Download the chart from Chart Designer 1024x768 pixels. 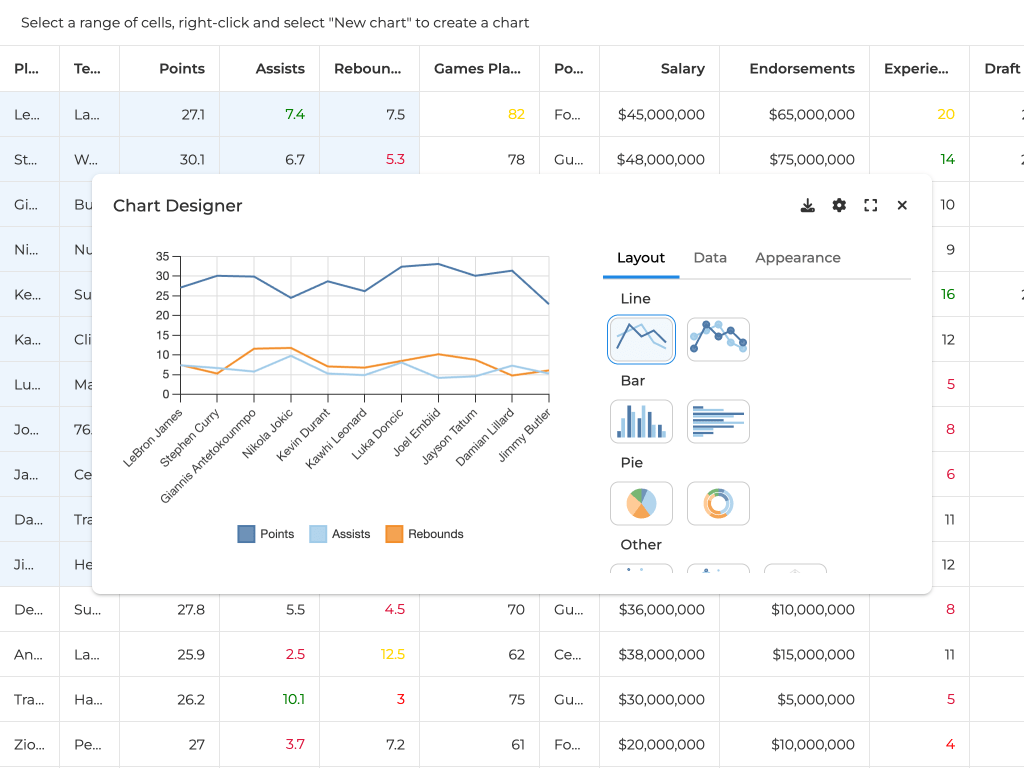coord(808,205)
